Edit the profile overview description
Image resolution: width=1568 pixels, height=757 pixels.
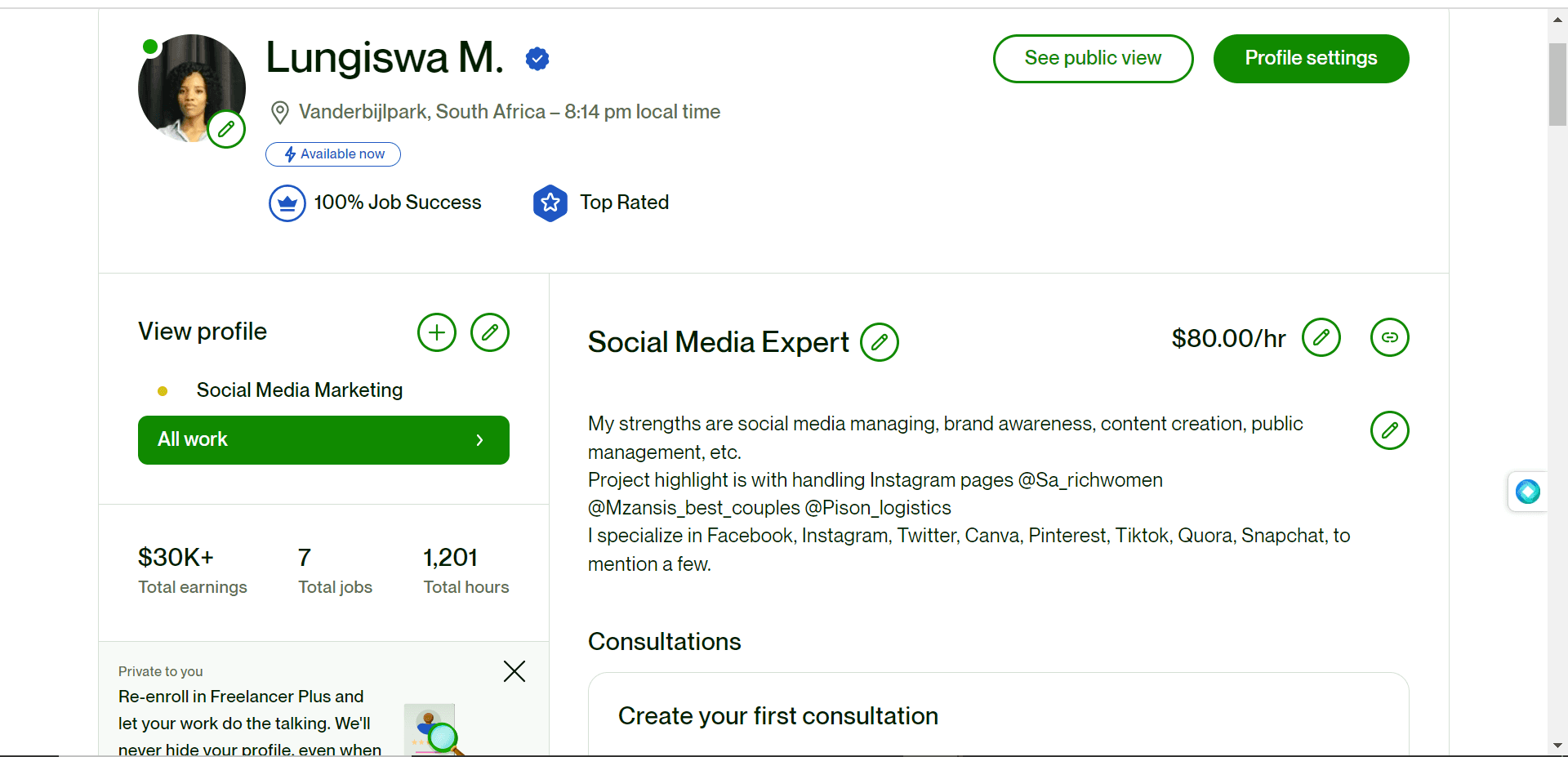pos(1390,430)
